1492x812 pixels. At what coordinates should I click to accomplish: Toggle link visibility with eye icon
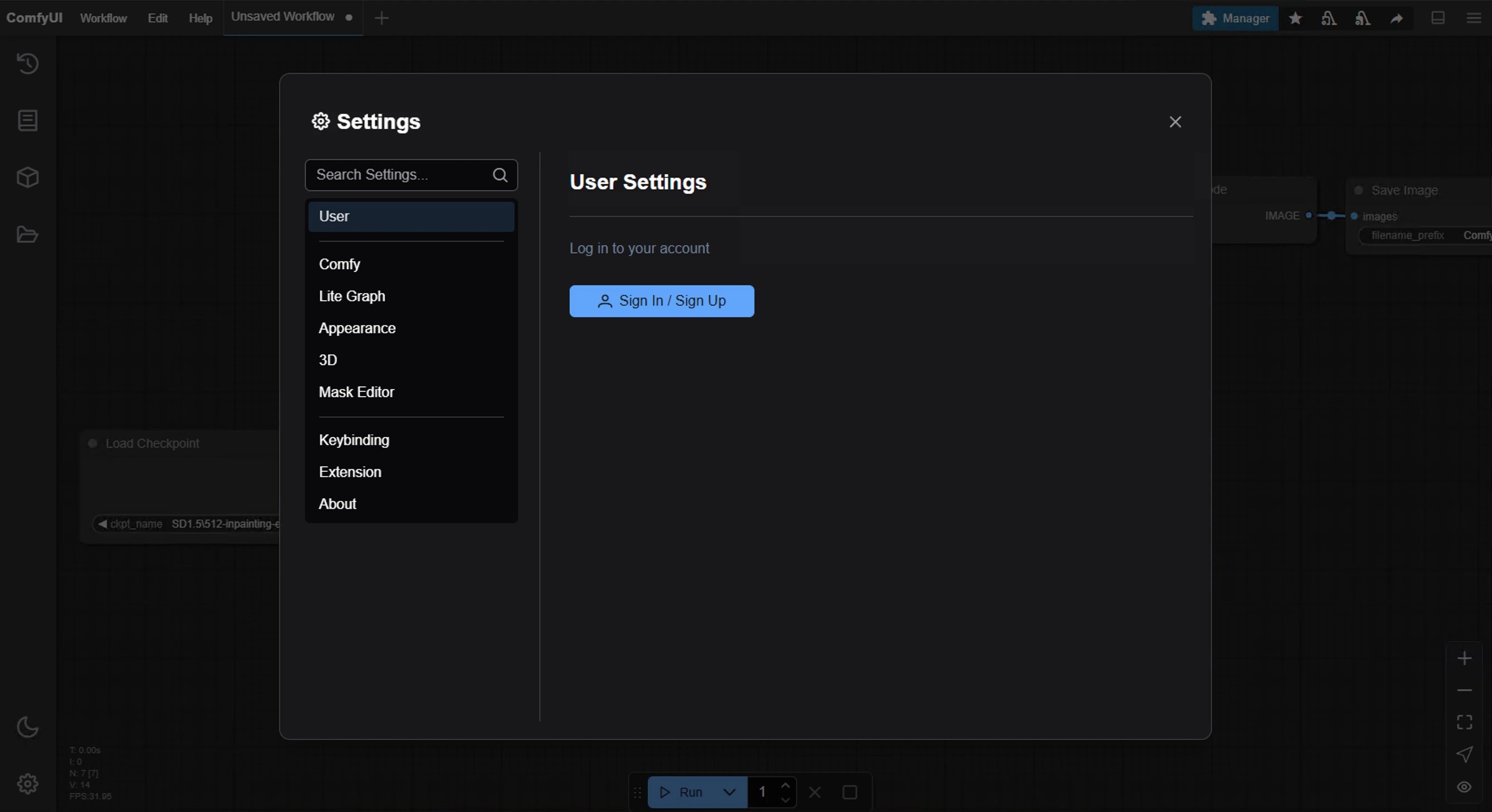pos(1465,787)
